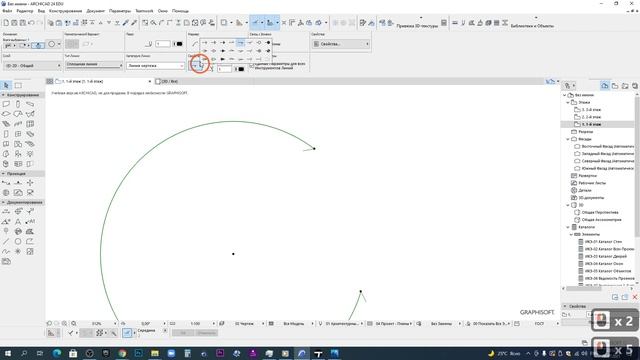Select the Text tool in toolbox

point(18,222)
